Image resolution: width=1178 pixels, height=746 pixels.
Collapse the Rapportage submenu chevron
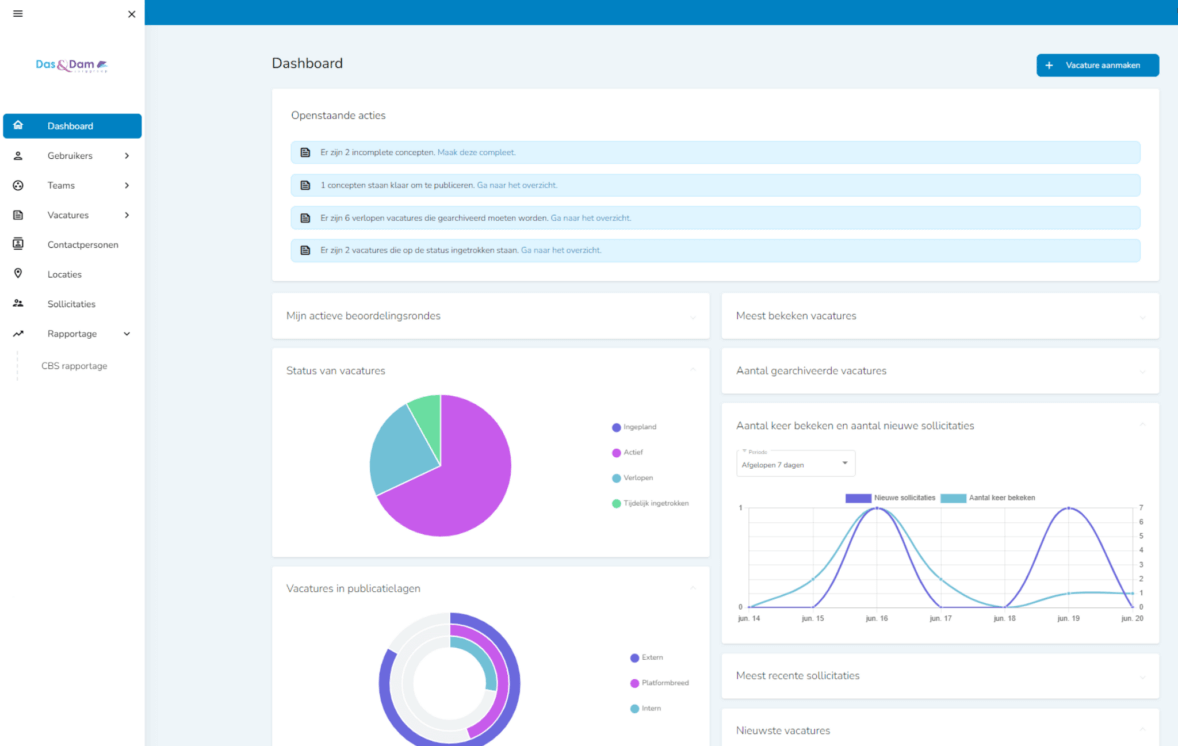tap(127, 333)
